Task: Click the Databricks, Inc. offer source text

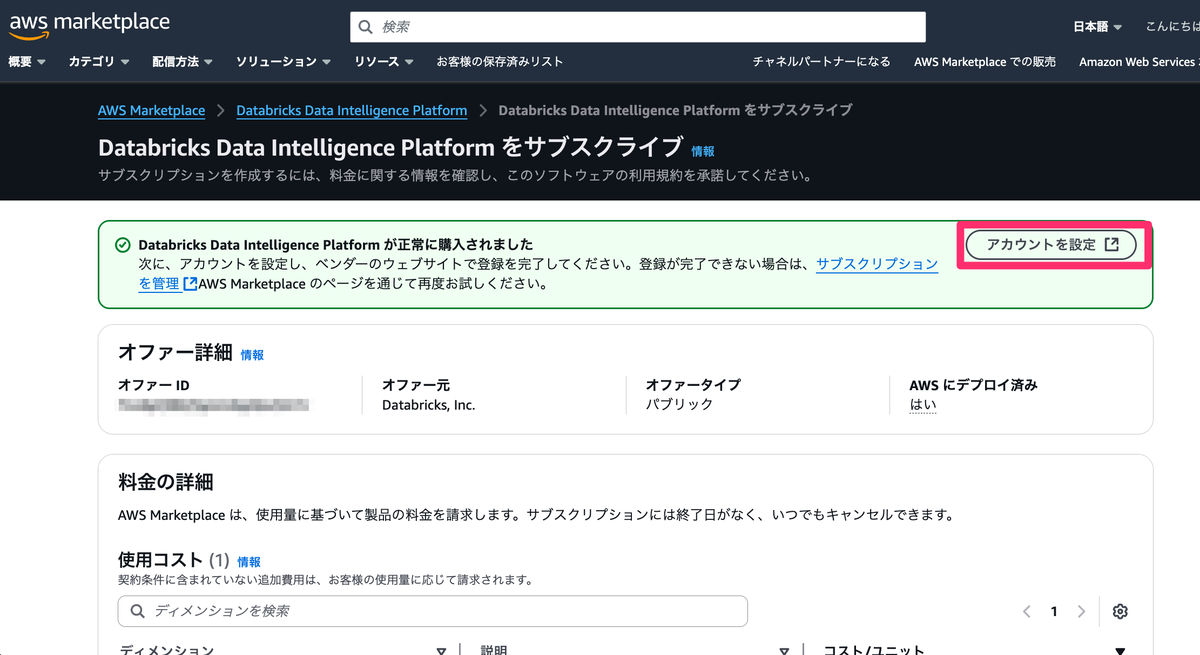Action: (429, 405)
